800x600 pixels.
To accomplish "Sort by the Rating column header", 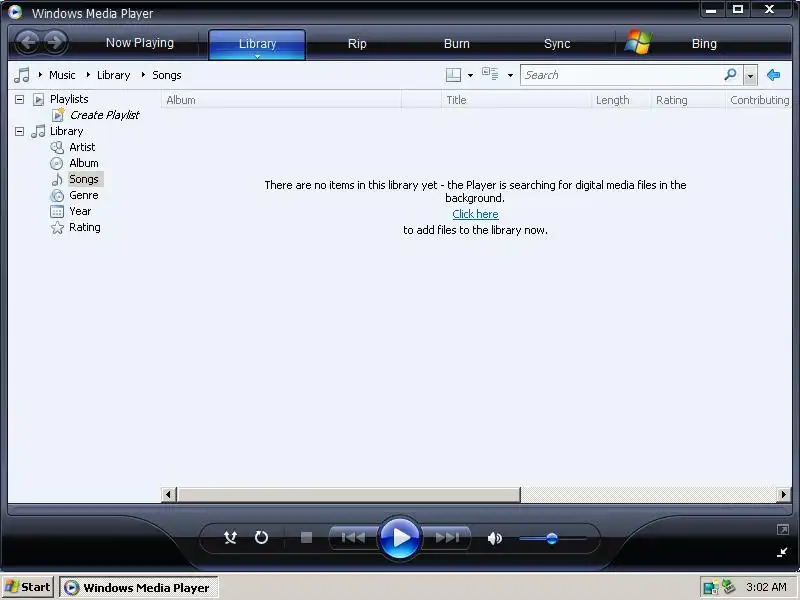I will coord(688,100).
